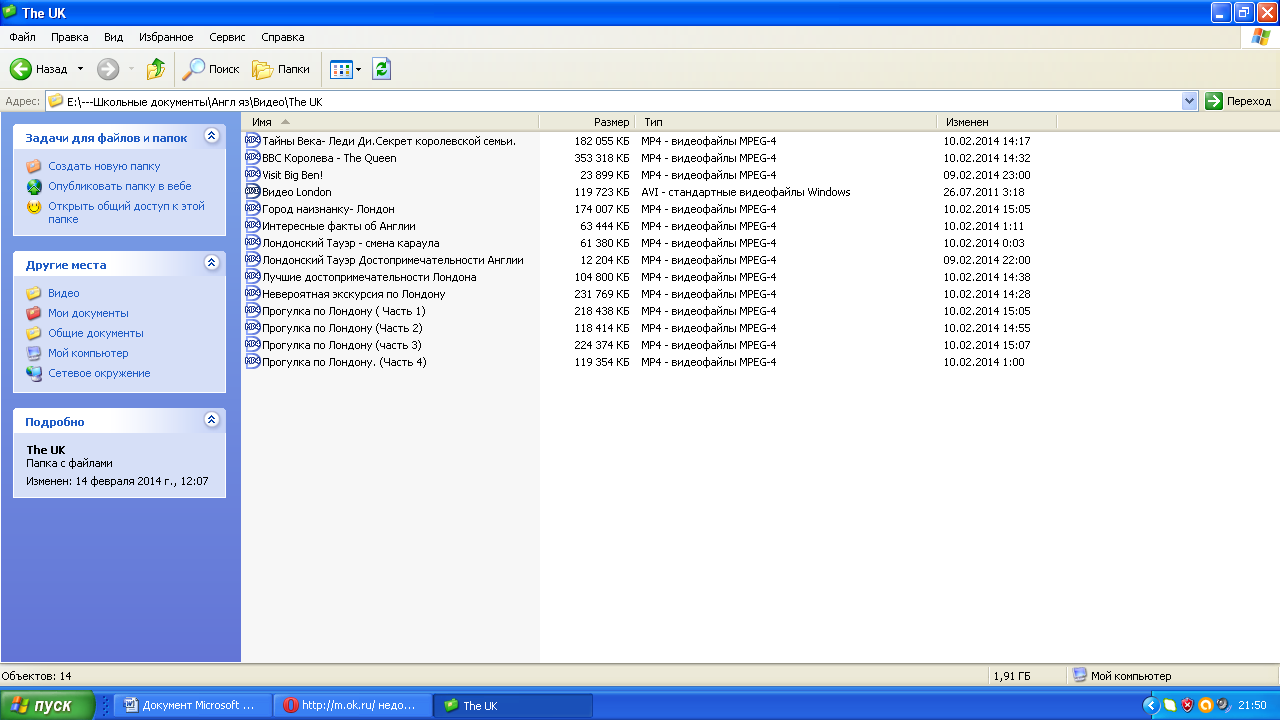Open the Правка menu

(x=70, y=37)
